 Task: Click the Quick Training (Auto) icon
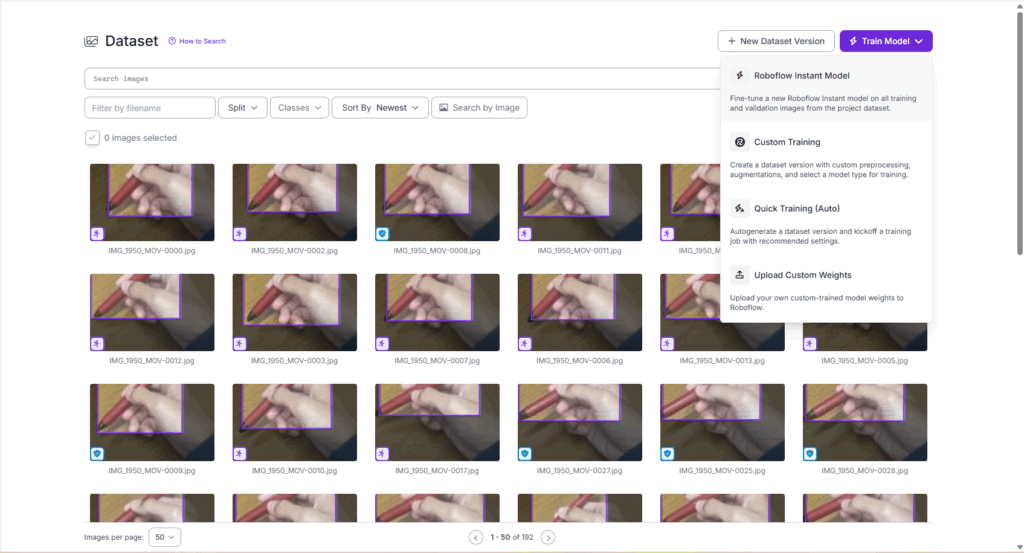[x=739, y=208]
